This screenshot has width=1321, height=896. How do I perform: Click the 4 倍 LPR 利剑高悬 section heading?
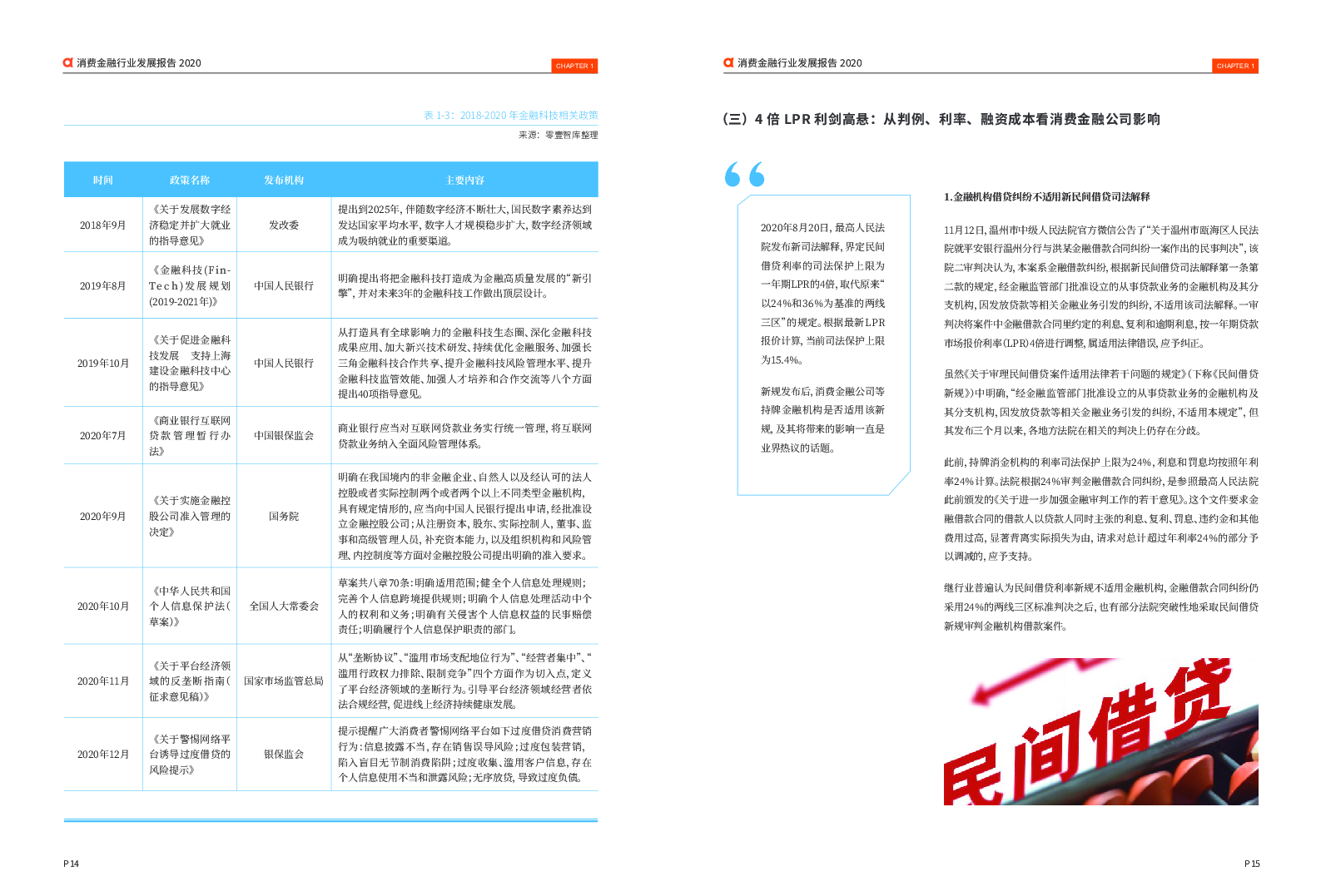tap(941, 119)
